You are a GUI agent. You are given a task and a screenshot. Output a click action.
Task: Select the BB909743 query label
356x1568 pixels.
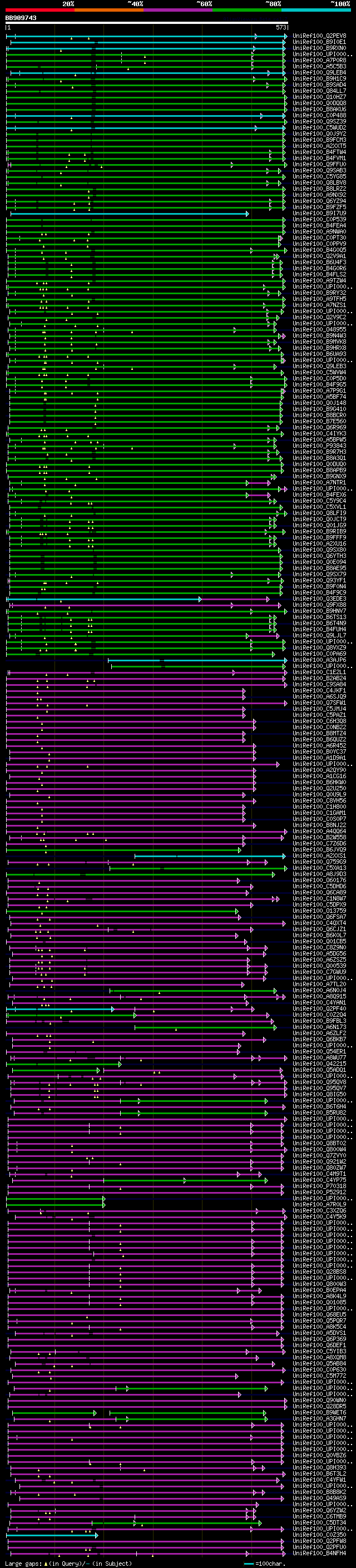tap(21, 18)
